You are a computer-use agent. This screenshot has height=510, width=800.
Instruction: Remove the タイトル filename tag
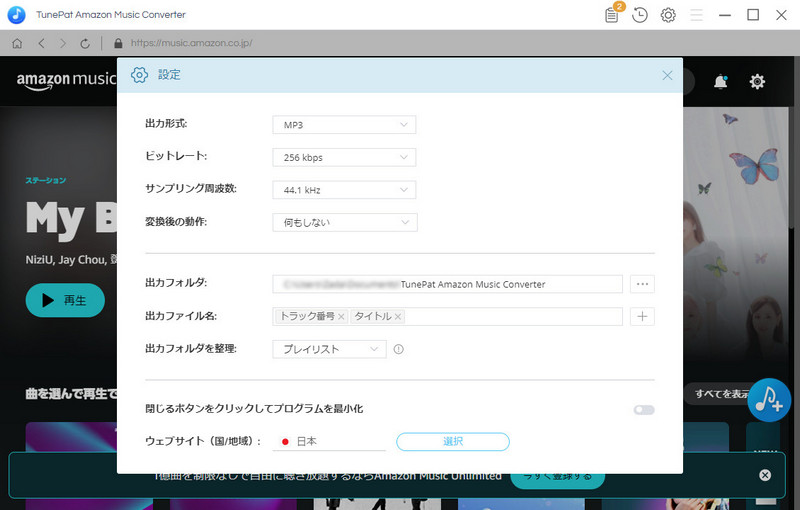tap(398, 317)
